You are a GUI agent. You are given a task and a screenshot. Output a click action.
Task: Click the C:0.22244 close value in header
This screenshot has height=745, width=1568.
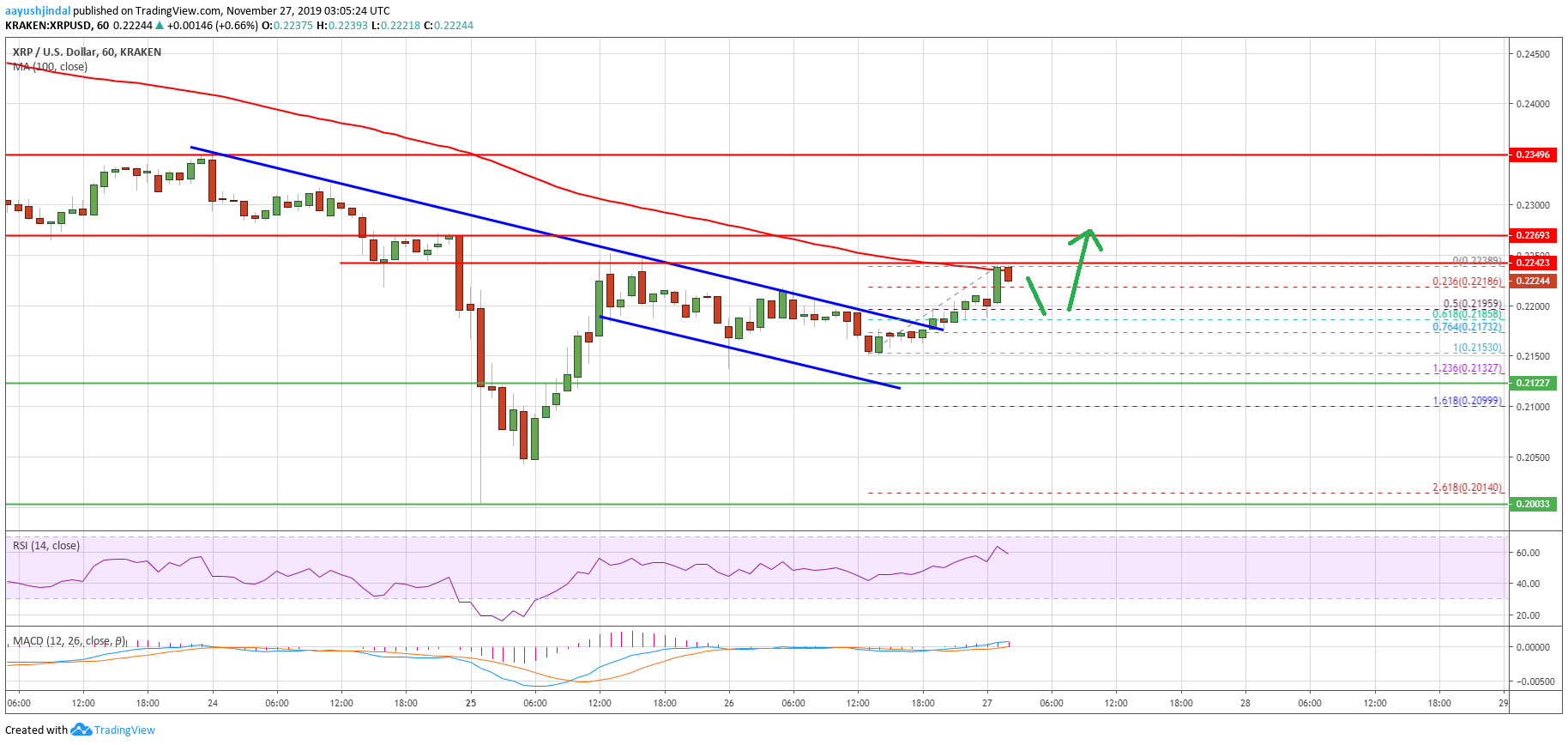[x=449, y=26]
